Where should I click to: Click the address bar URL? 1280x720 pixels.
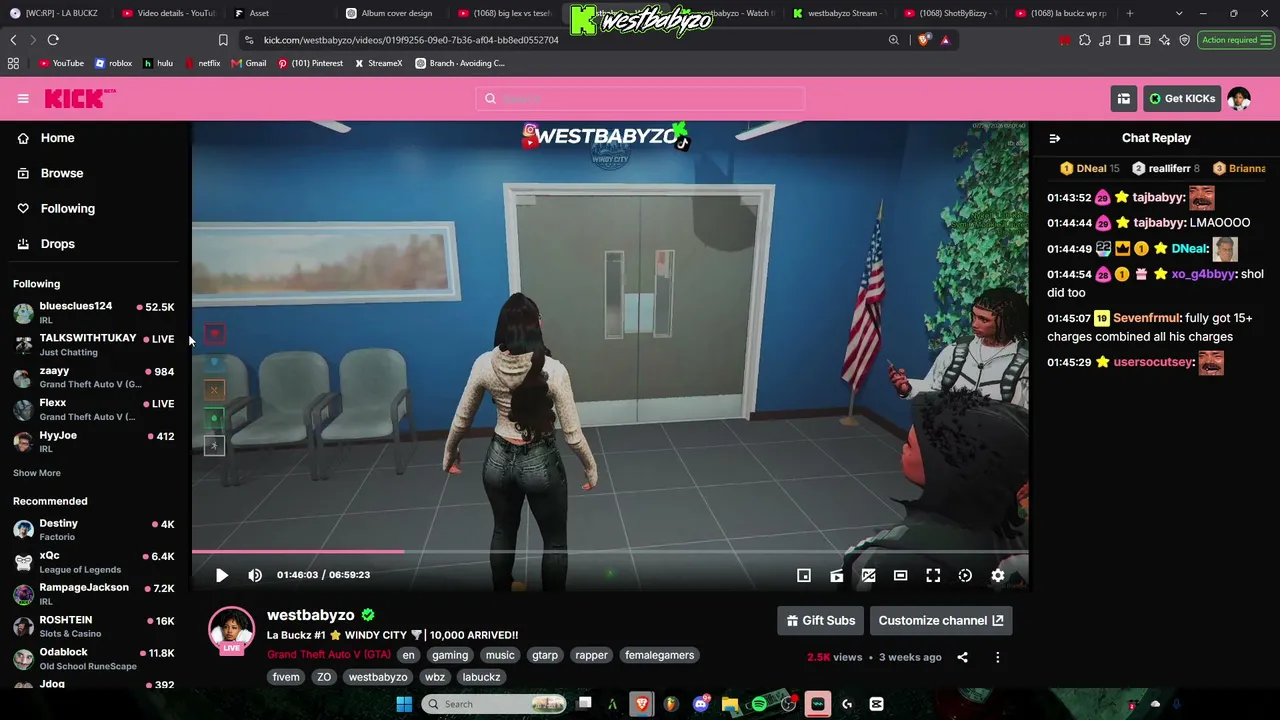411,40
